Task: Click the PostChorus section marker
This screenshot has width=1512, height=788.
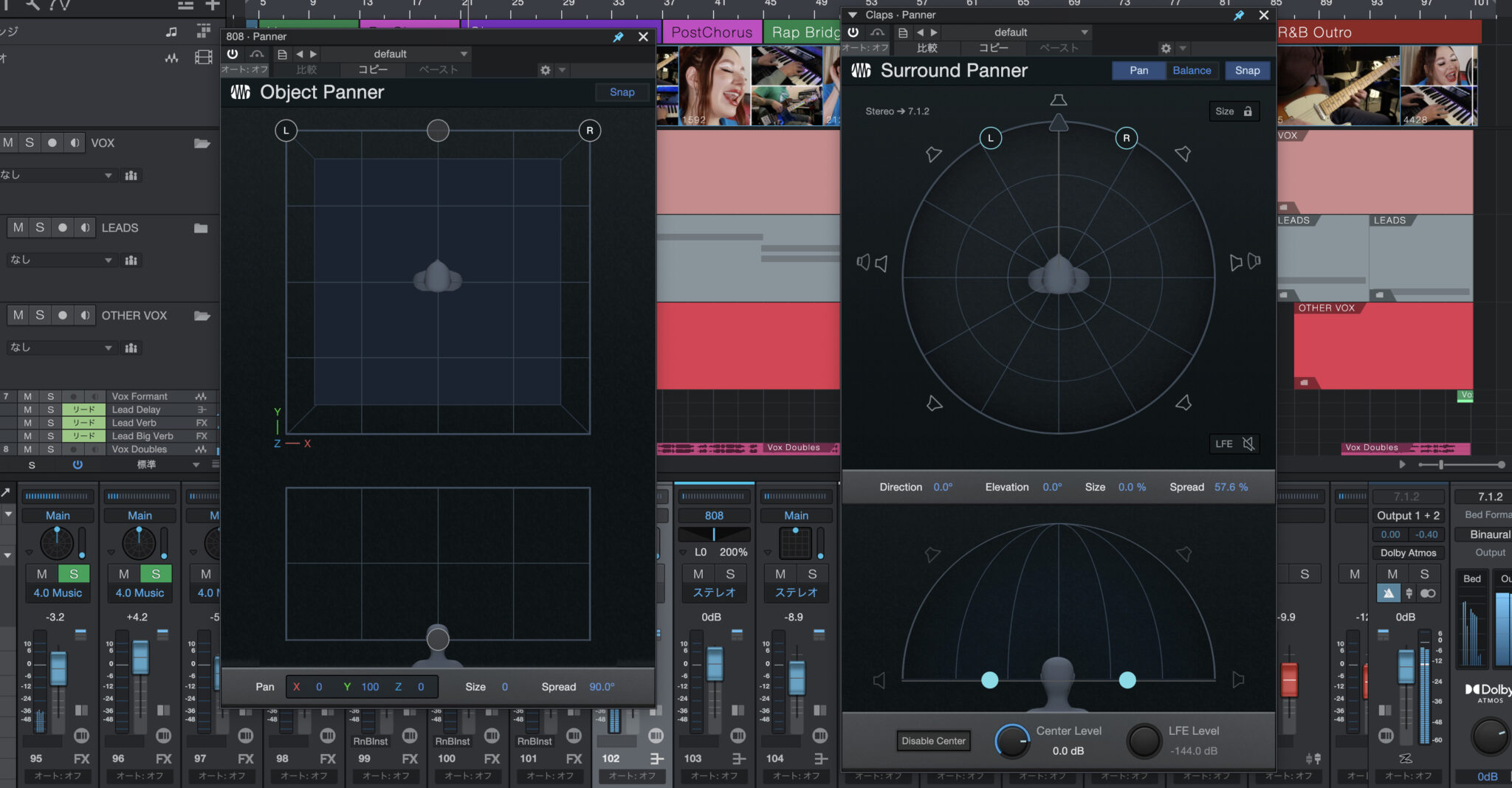Action: click(711, 32)
